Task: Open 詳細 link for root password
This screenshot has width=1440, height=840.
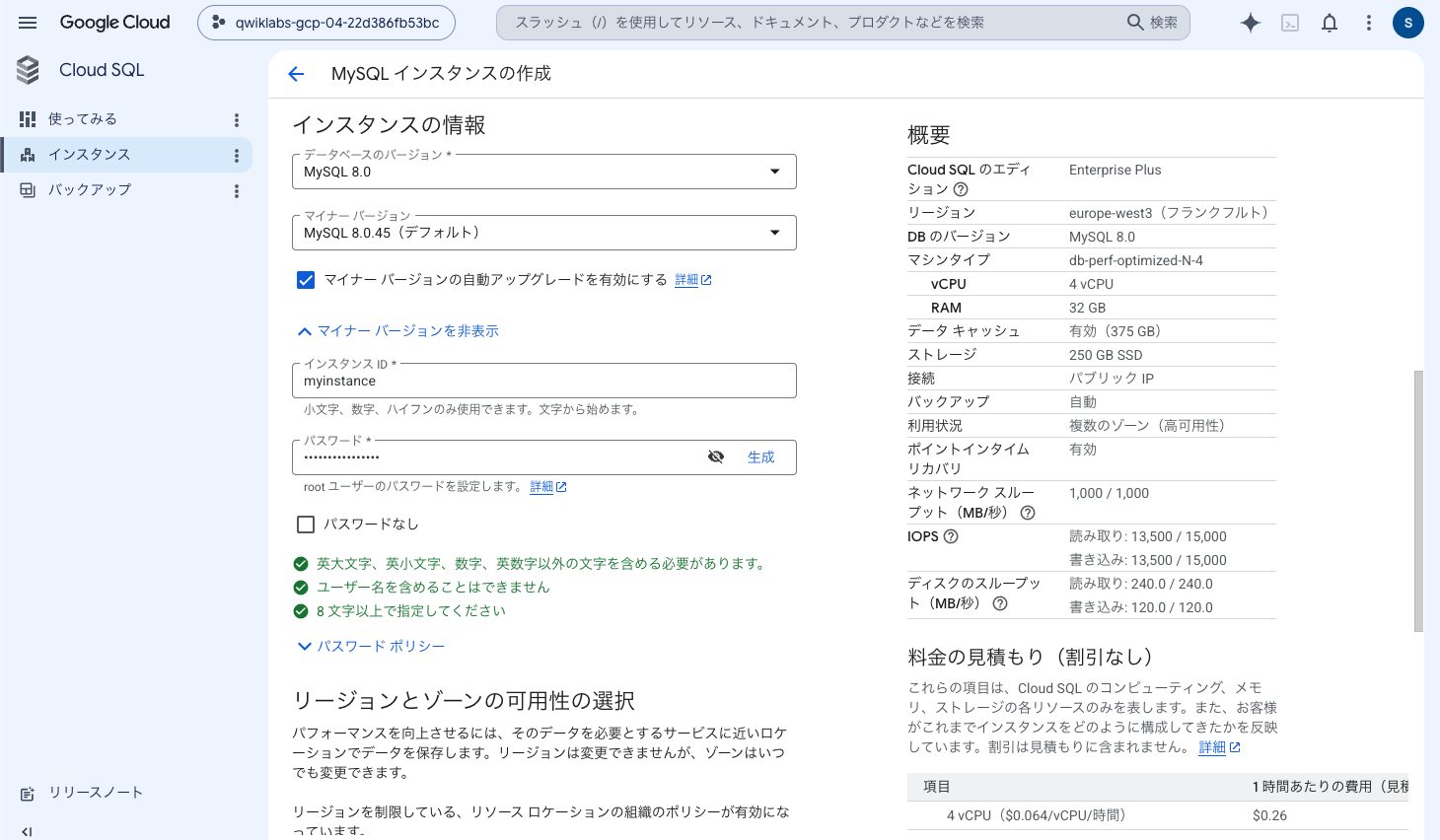Action: pyautogui.click(x=547, y=487)
